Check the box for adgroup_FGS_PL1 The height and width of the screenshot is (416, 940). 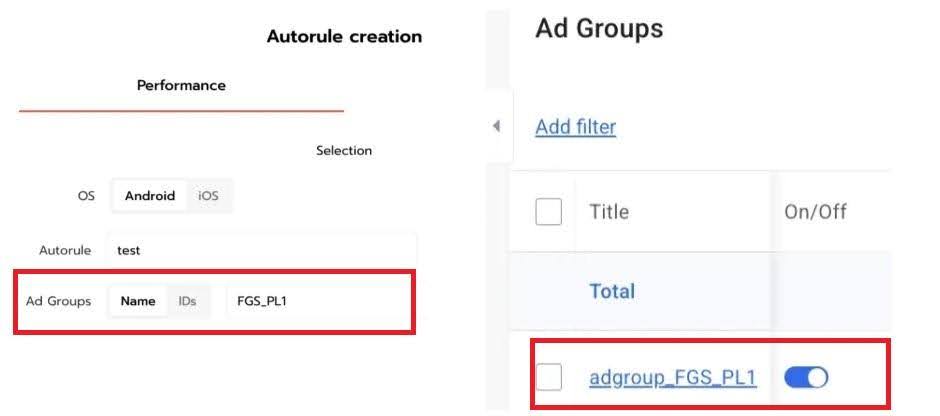coord(548,377)
